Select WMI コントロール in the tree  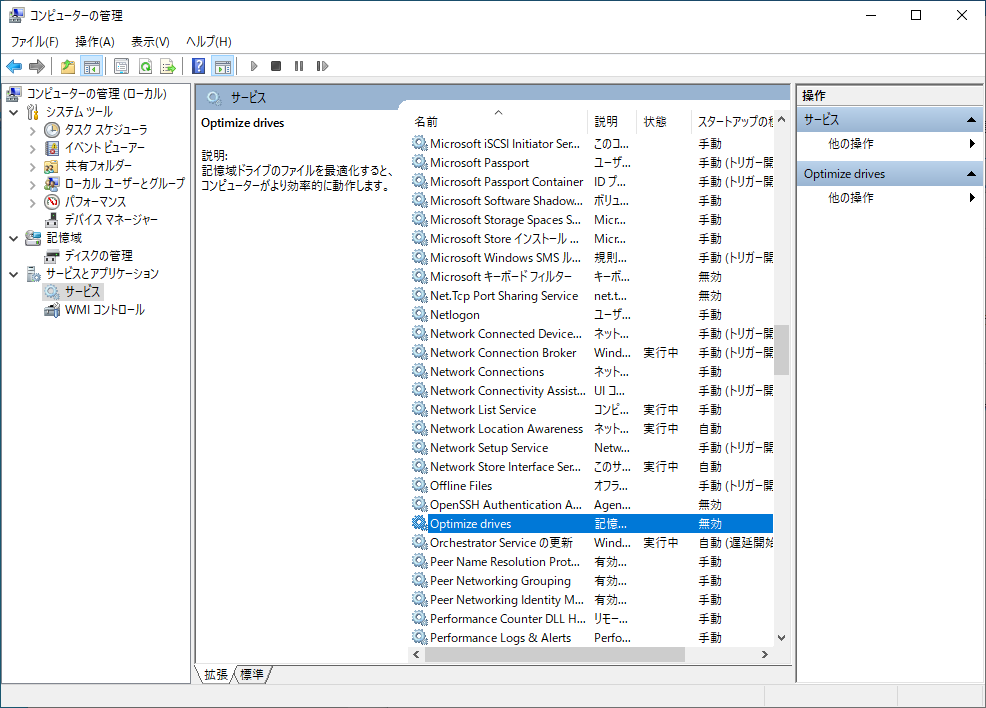pyautogui.click(x=104, y=310)
